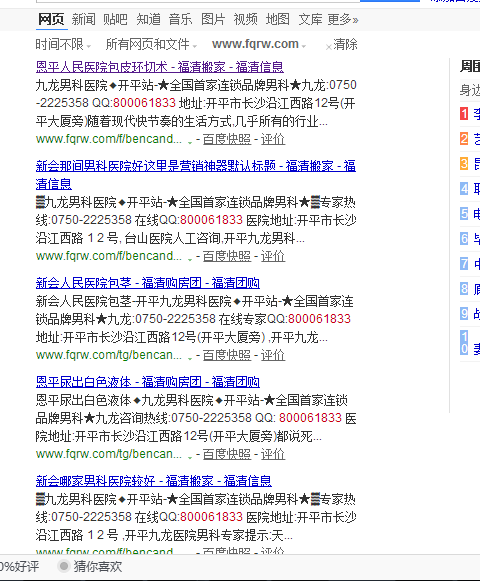The height and width of the screenshot is (581, 480).
Task: Open 百度快照 for 新会那间男科医院好 result
Action: coord(227,256)
